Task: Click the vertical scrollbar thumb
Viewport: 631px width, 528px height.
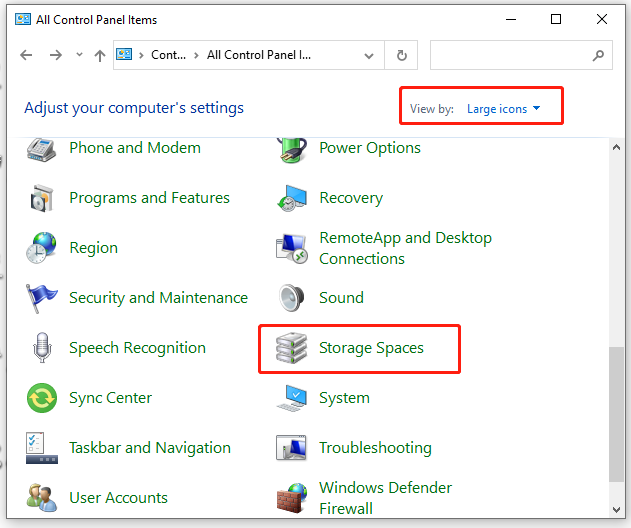Action: pyautogui.click(x=616, y=415)
